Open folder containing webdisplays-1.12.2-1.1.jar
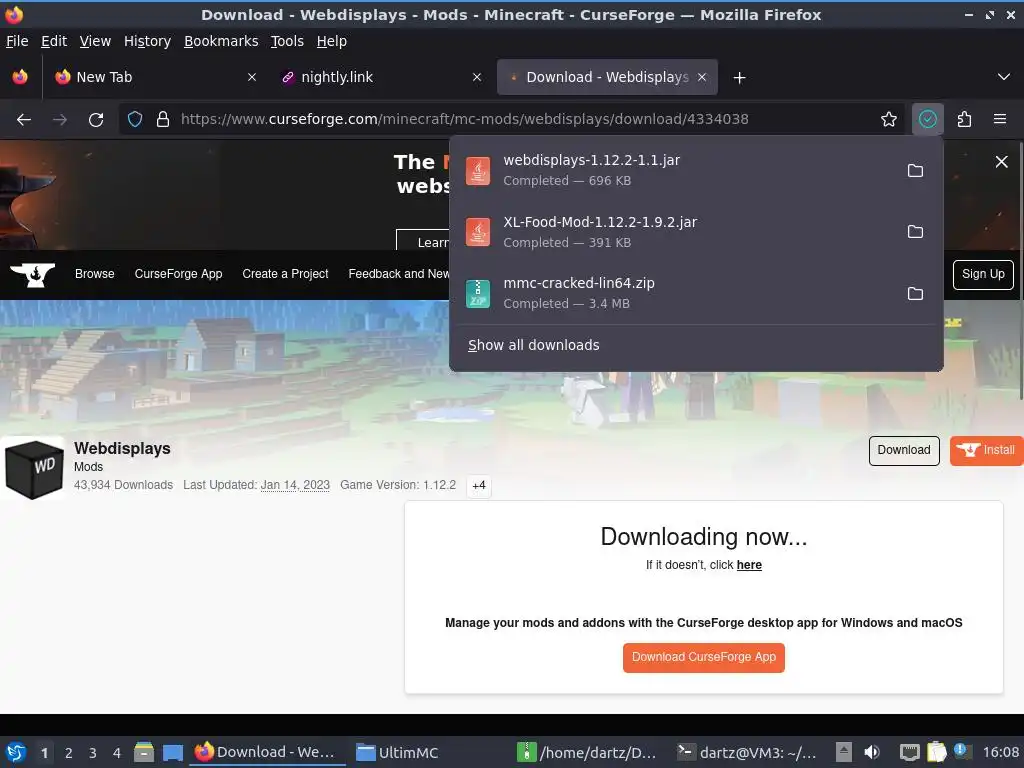 (x=916, y=170)
